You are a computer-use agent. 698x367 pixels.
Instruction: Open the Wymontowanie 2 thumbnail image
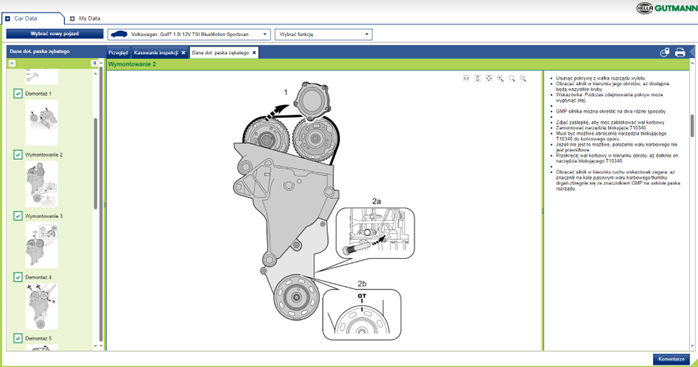pos(42,184)
